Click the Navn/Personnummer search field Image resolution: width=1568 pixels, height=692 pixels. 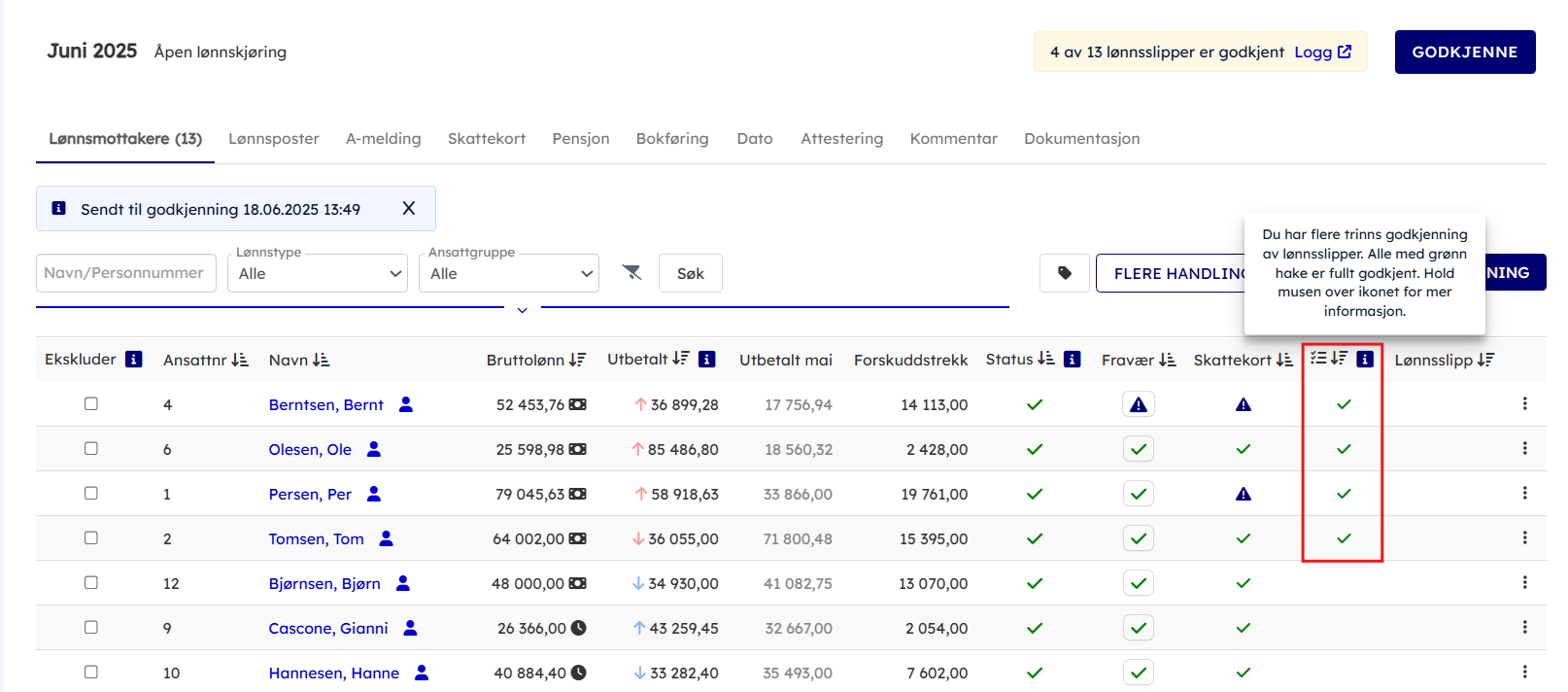coord(124,273)
